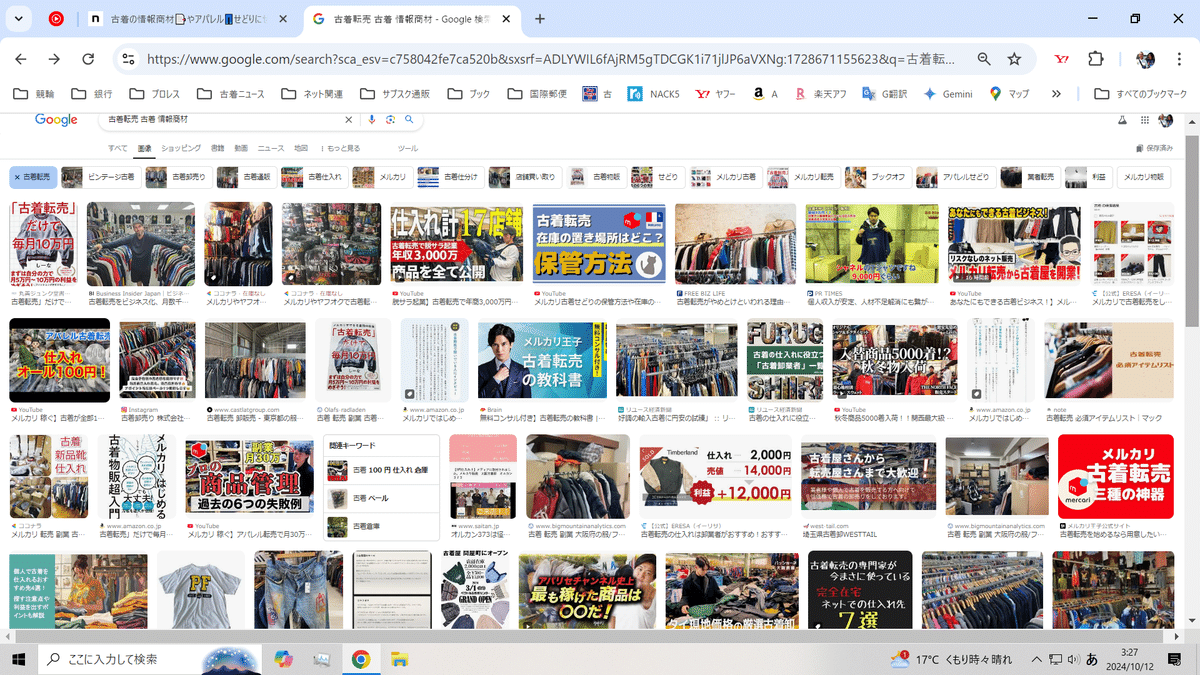
Task: Open the 保存済み saved items link
Action: click(x=1153, y=148)
